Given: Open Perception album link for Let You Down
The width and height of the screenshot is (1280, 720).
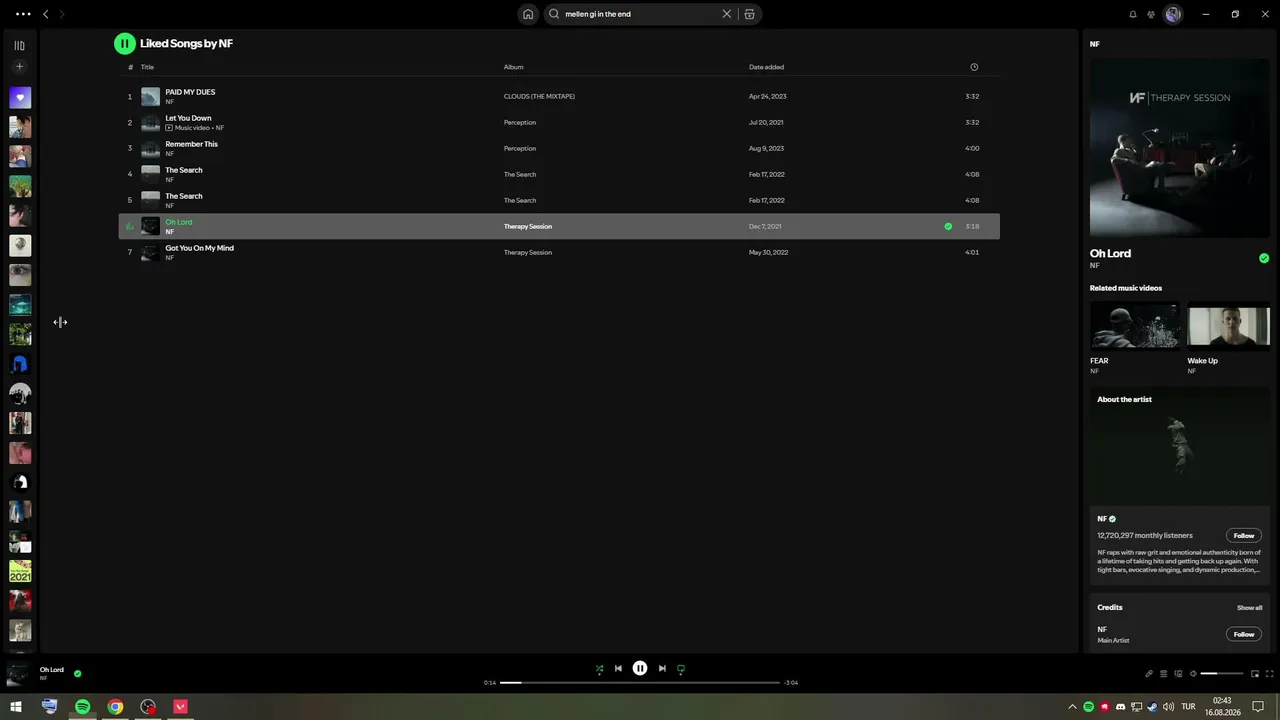Looking at the screenshot, I should (x=520, y=122).
